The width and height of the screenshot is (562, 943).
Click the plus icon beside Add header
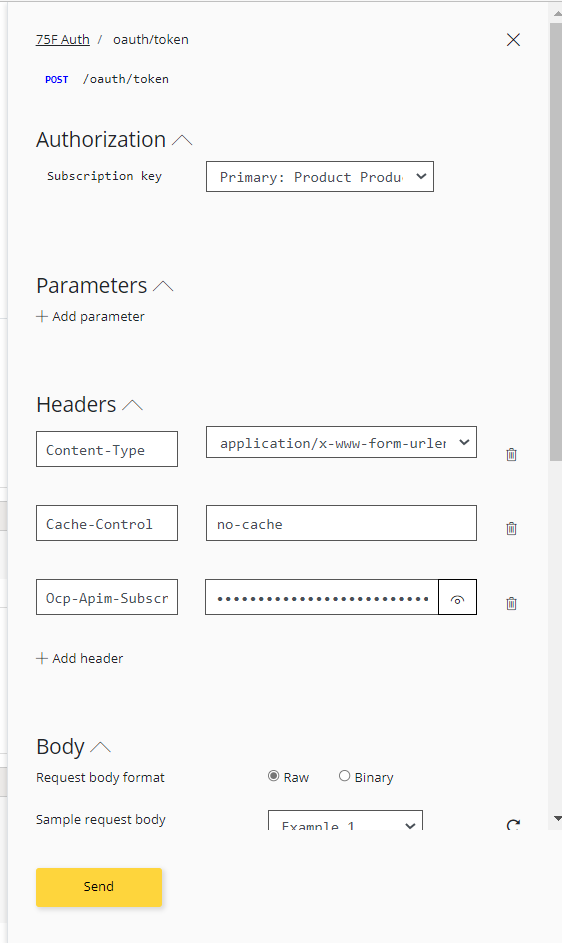(x=42, y=659)
